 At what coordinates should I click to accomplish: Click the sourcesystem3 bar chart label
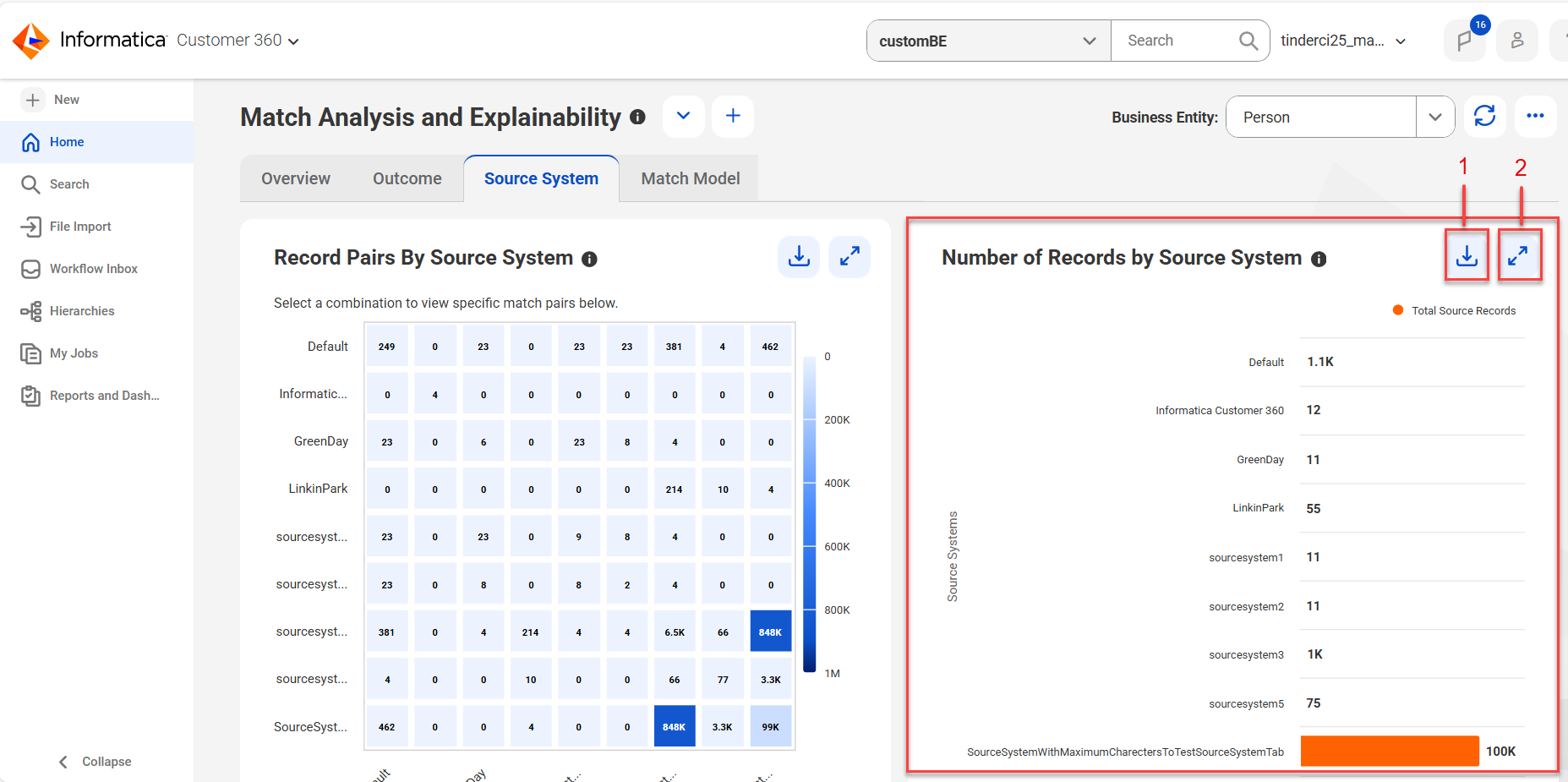coord(1246,654)
